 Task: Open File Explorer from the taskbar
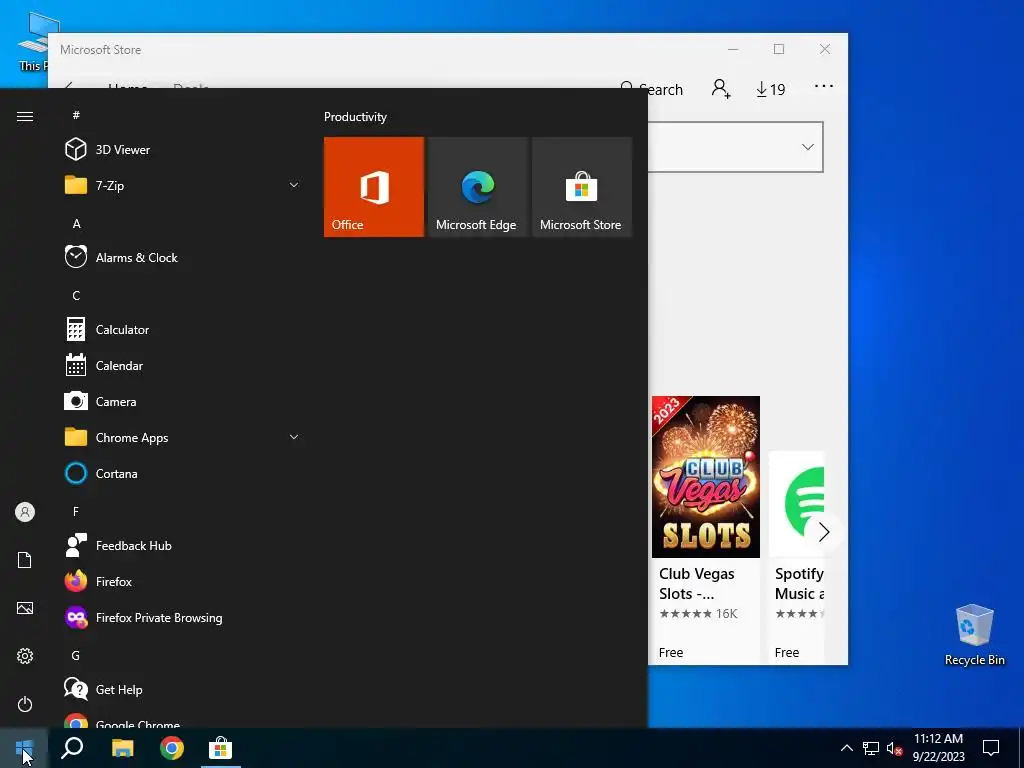[x=122, y=748]
